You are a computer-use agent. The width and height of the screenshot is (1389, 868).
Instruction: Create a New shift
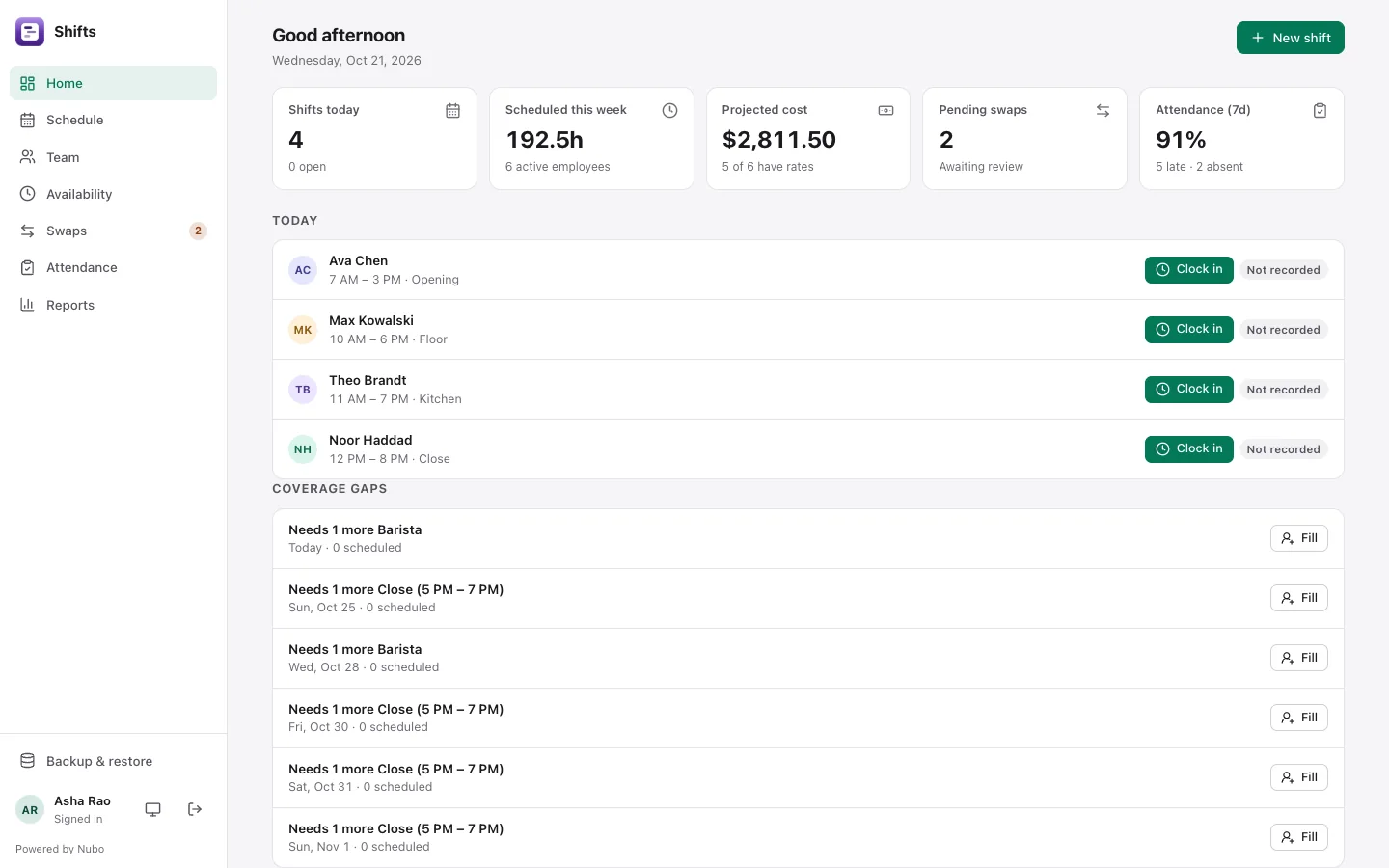[x=1290, y=38]
